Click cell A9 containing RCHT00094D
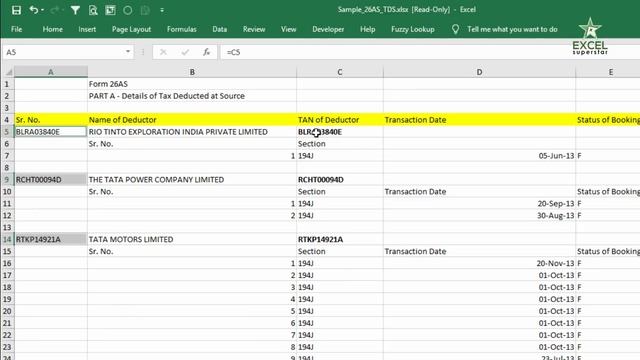Image resolution: width=640 pixels, height=360 pixels. coord(51,180)
